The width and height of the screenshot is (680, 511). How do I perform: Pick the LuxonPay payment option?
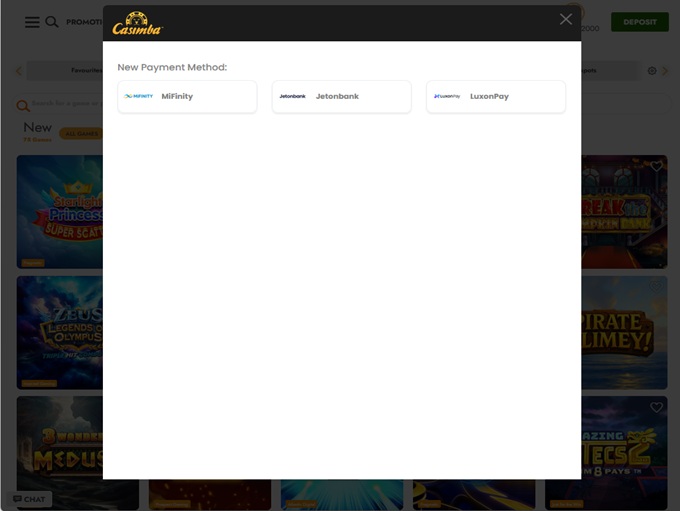(495, 97)
